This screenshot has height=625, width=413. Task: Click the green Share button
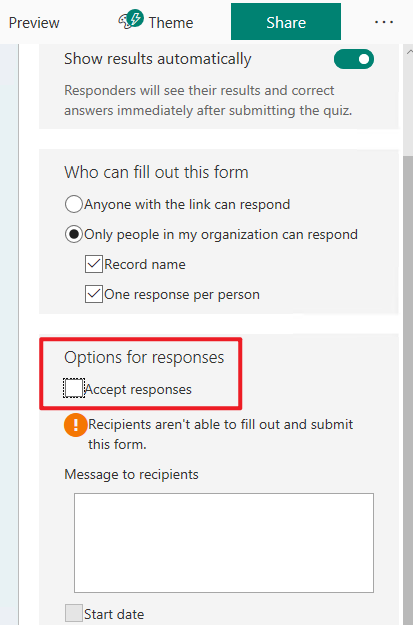[x=286, y=22]
